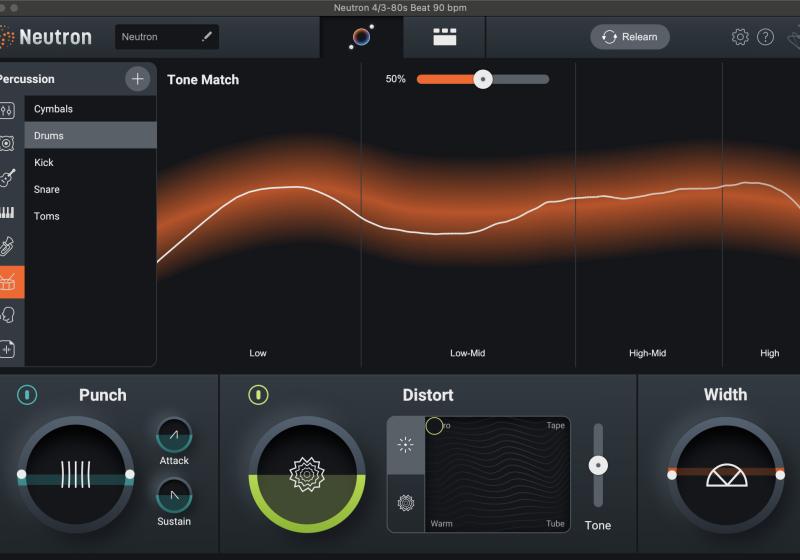Select the Brass trumpet category icon
This screenshot has width=800, height=560.
(7, 246)
